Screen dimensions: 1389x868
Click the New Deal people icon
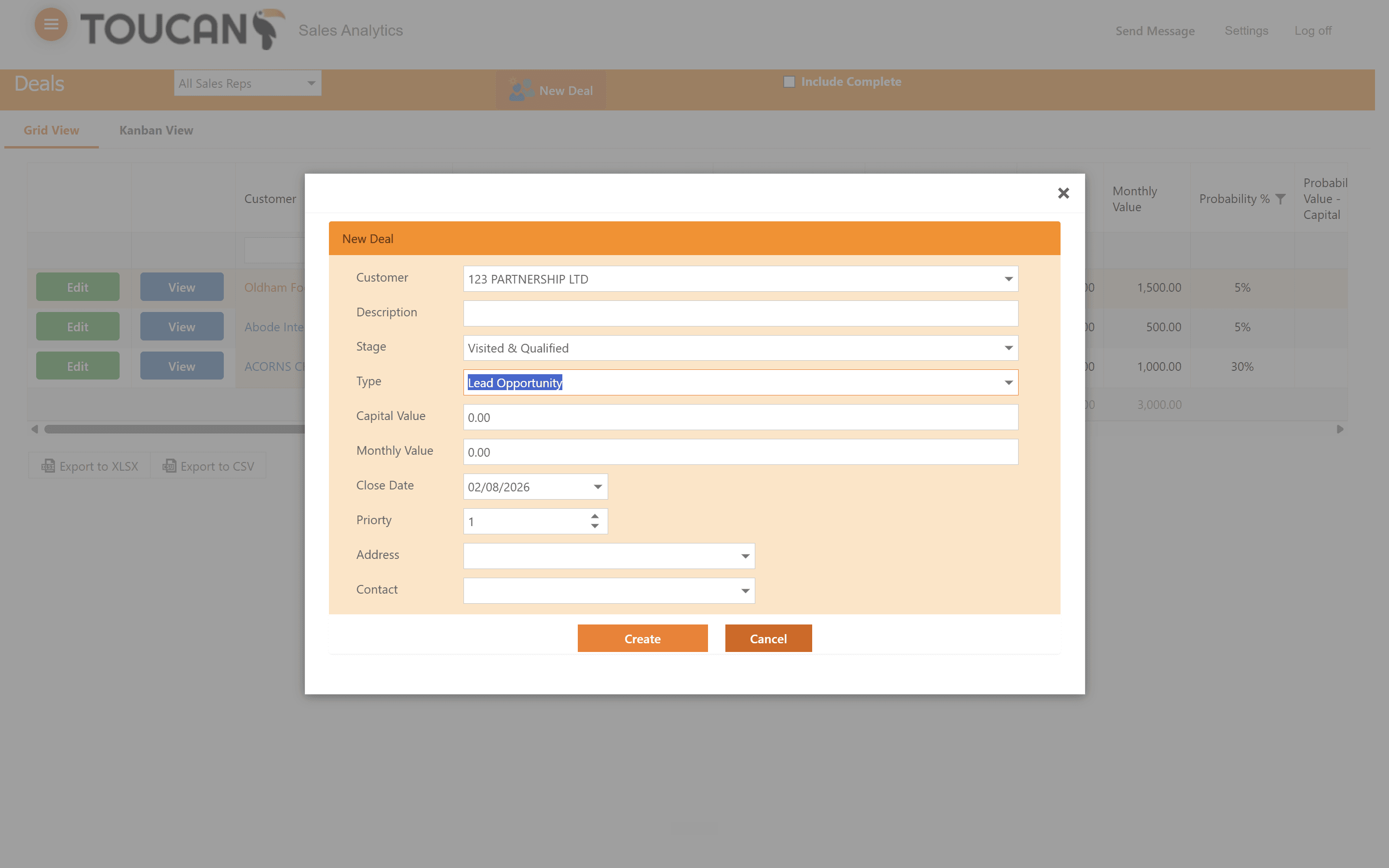(x=521, y=90)
